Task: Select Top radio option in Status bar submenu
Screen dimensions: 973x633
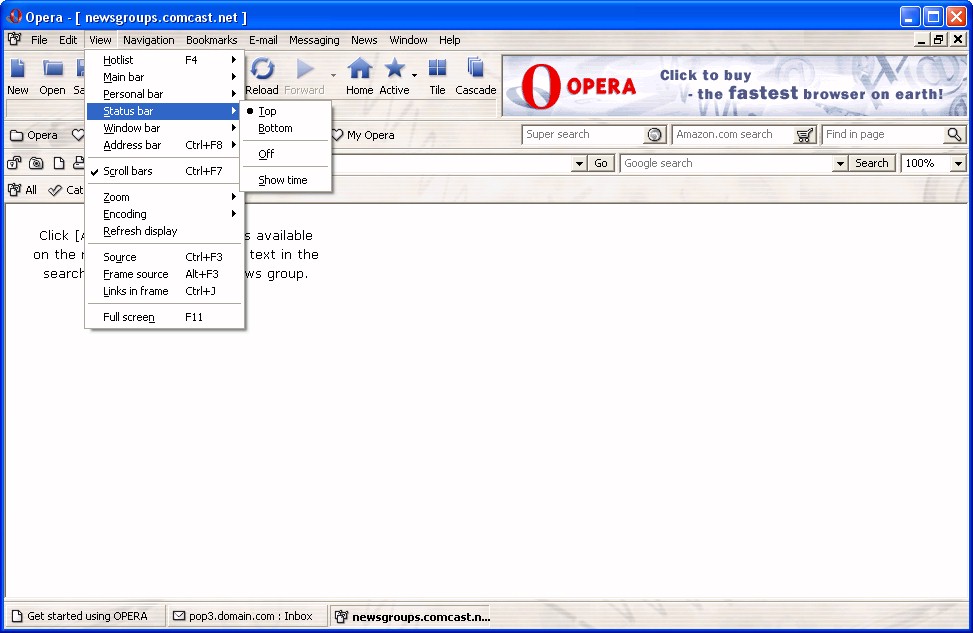Action: [x=267, y=111]
